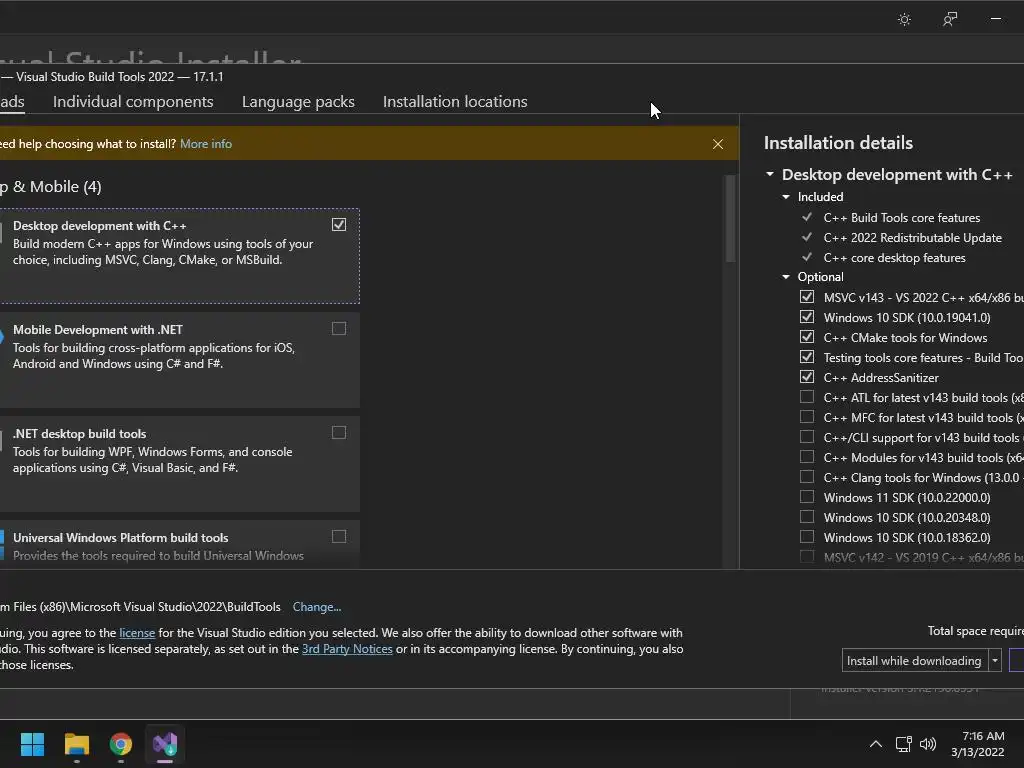1024x768 pixels.
Task: Open the clock and date panel
Action: 978,744
